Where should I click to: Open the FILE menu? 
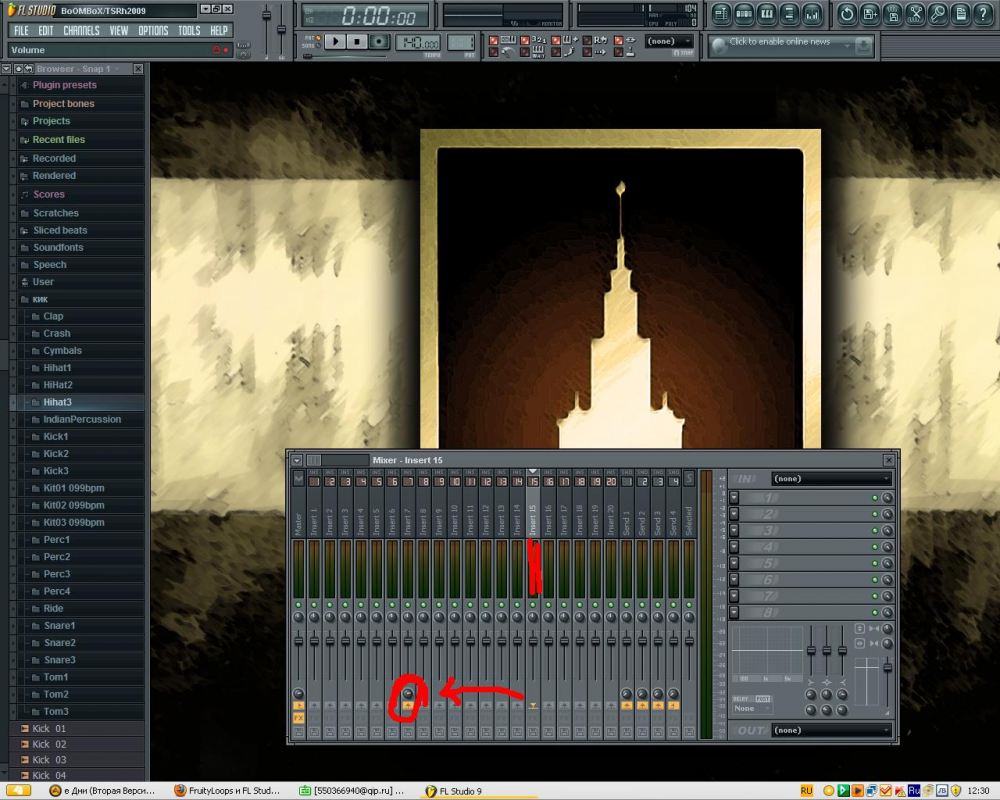pyautogui.click(x=21, y=31)
